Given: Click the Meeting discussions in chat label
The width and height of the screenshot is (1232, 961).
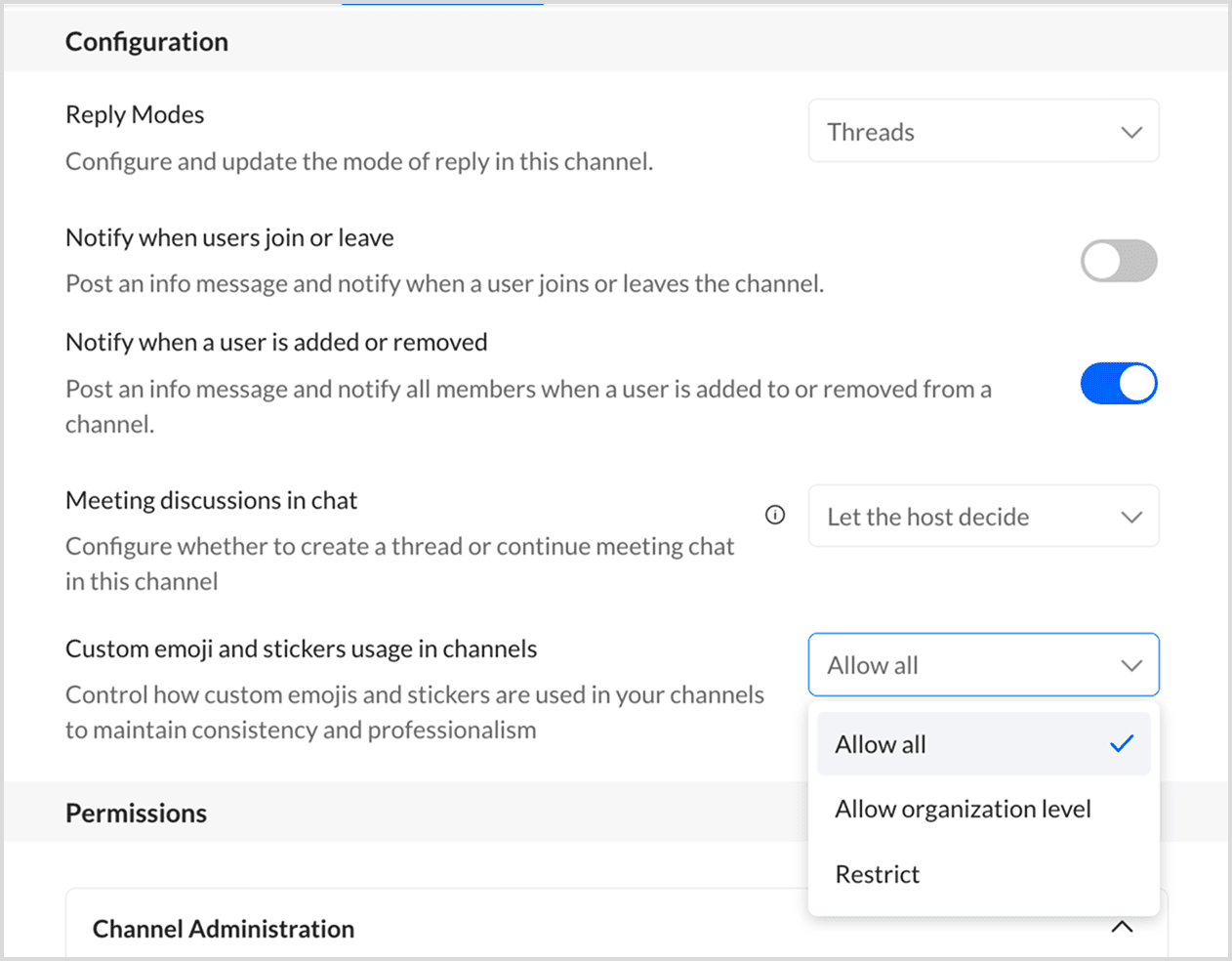Looking at the screenshot, I should click(211, 501).
